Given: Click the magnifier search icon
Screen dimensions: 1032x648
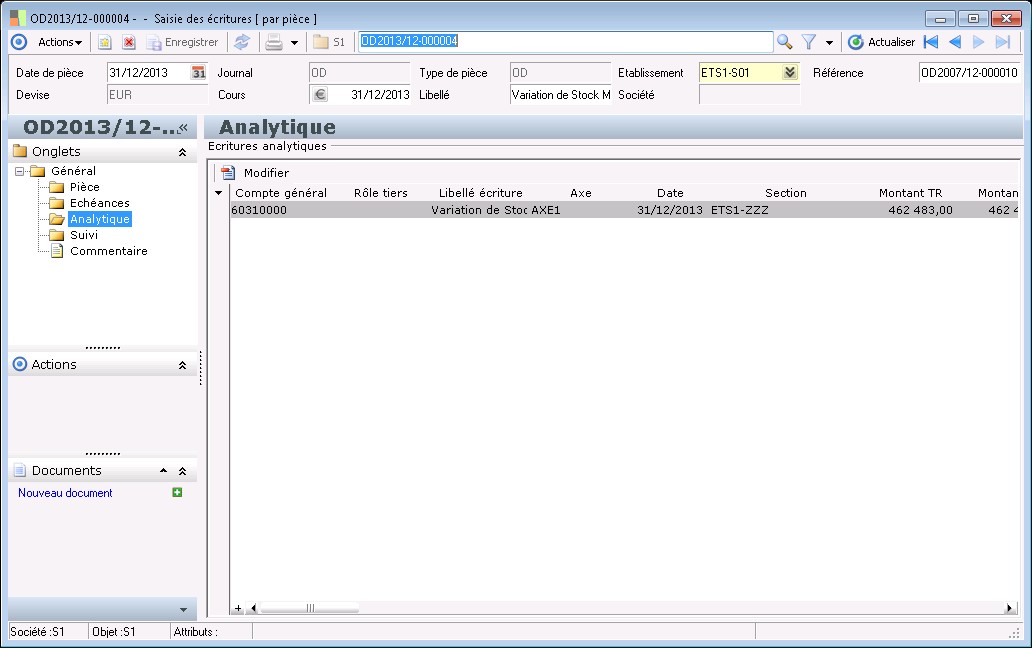Looking at the screenshot, I should tap(785, 42).
